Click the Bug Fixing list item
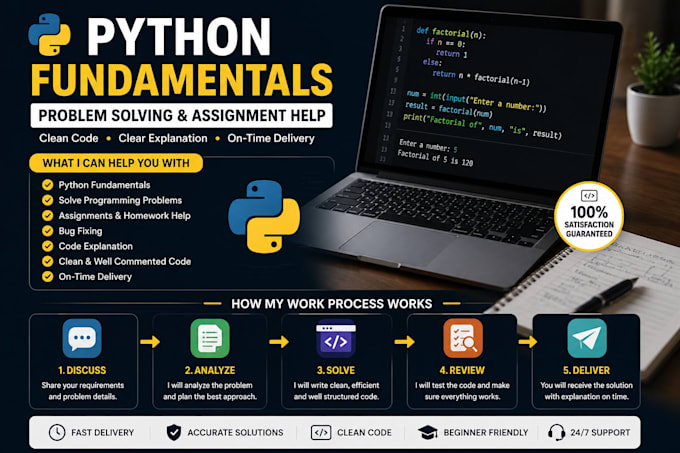Image resolution: width=680 pixels, height=453 pixels. click(81, 231)
